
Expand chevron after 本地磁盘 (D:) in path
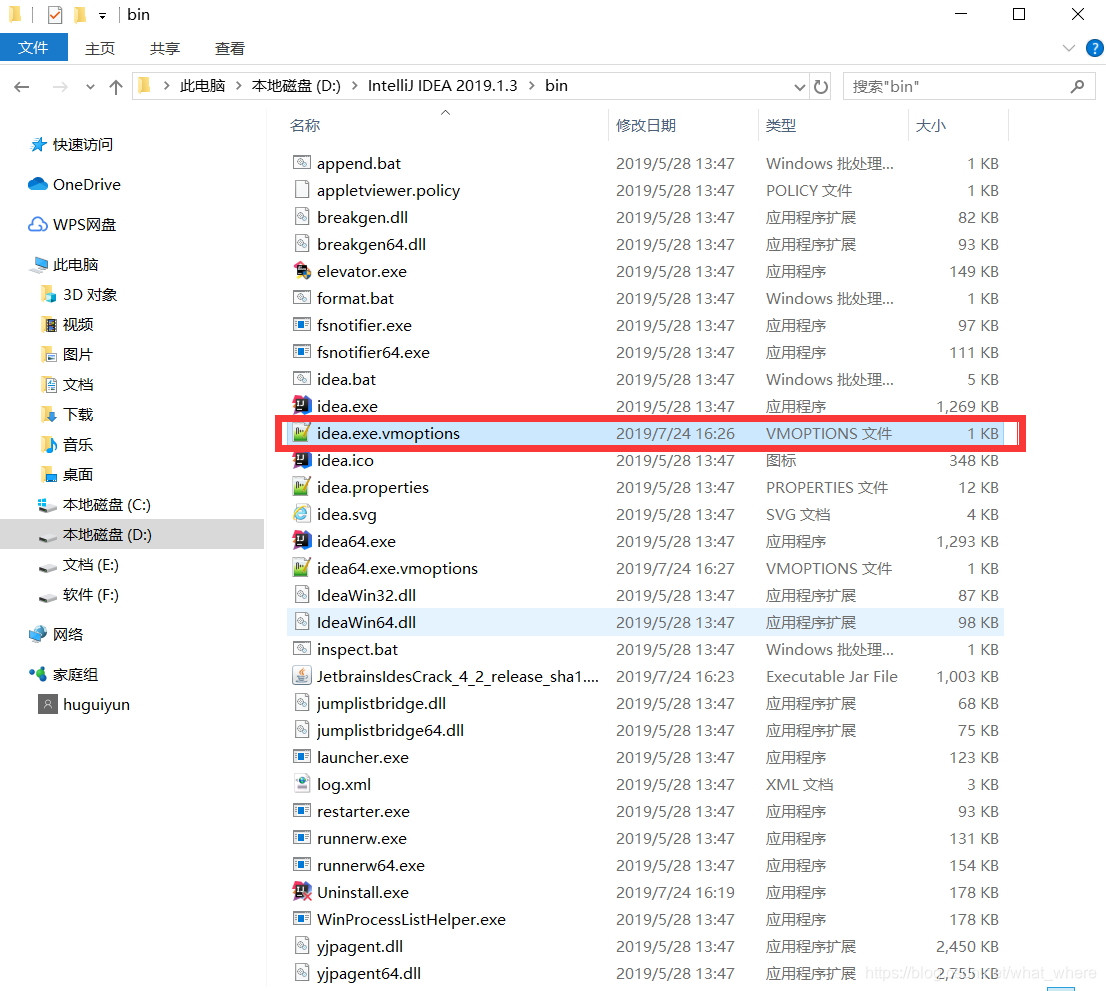point(354,86)
